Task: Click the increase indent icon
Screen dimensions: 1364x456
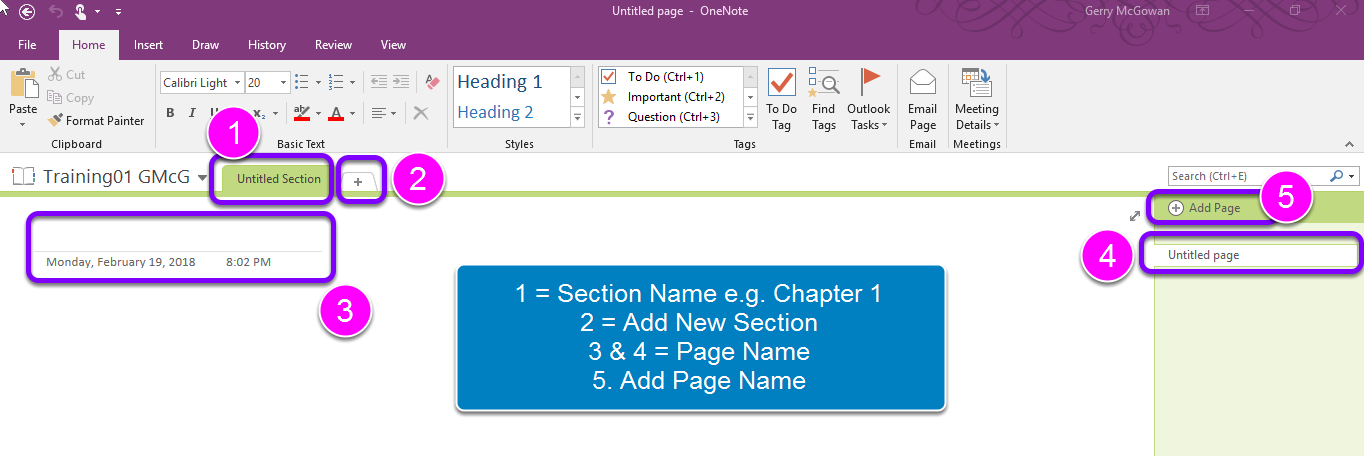Action: pos(400,83)
